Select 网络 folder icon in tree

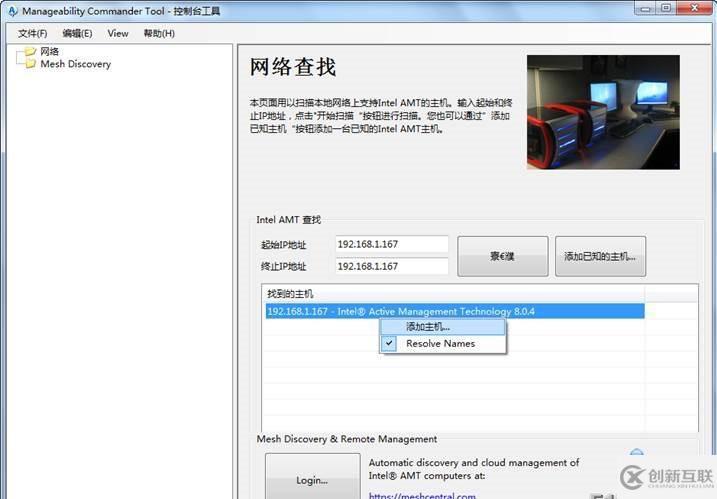(x=31, y=51)
